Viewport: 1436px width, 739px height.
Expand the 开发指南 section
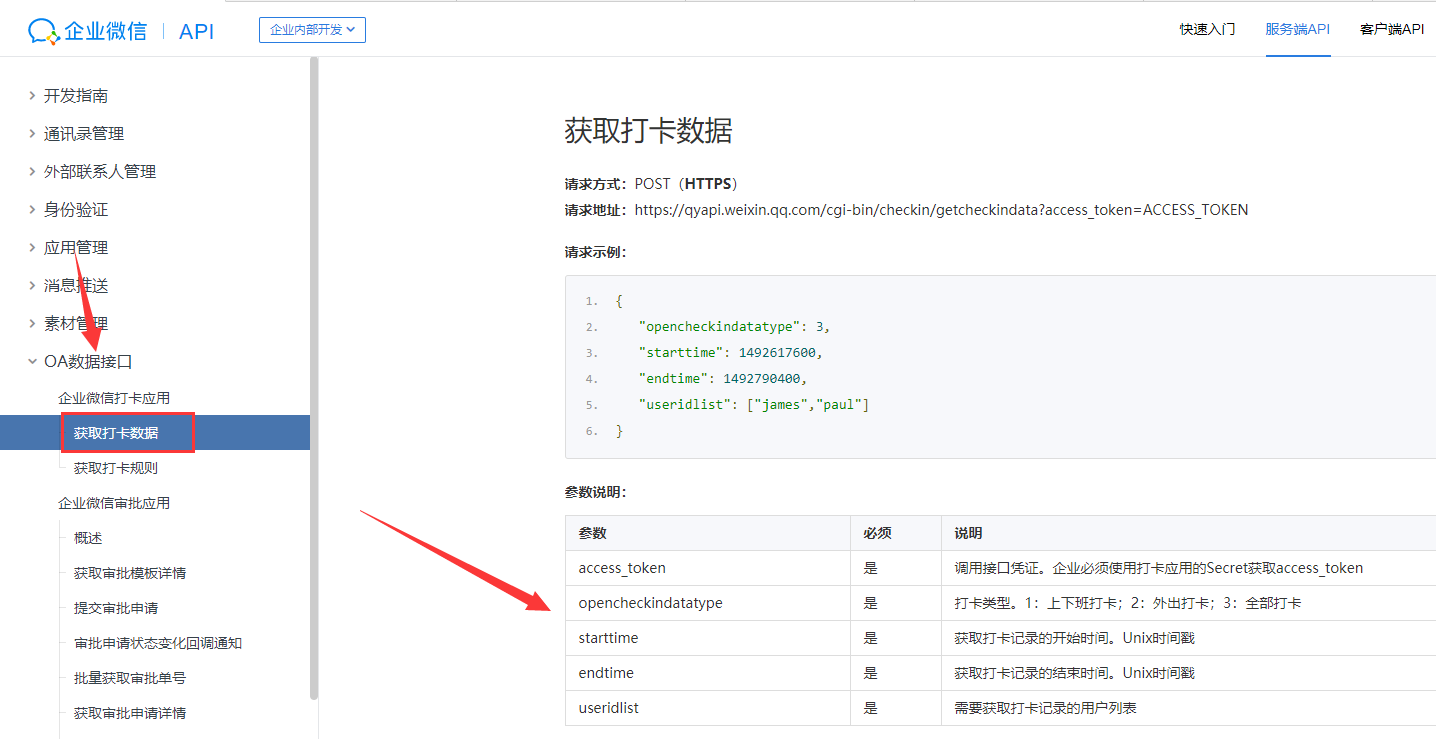[76, 96]
